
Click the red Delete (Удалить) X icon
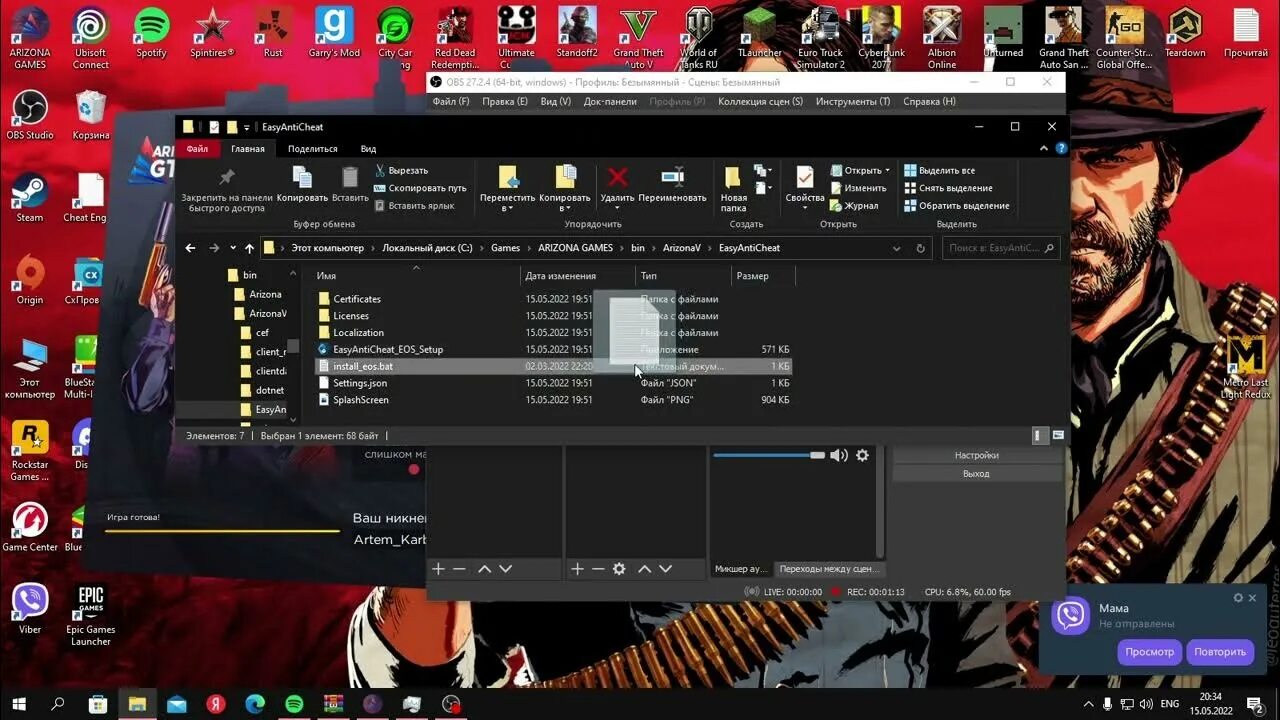point(618,177)
